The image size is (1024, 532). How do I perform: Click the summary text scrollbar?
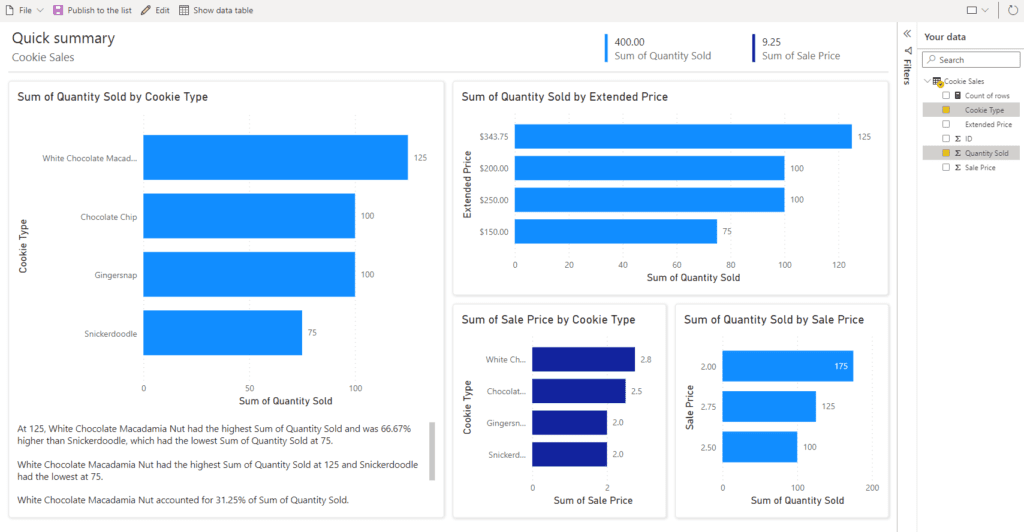click(432, 449)
